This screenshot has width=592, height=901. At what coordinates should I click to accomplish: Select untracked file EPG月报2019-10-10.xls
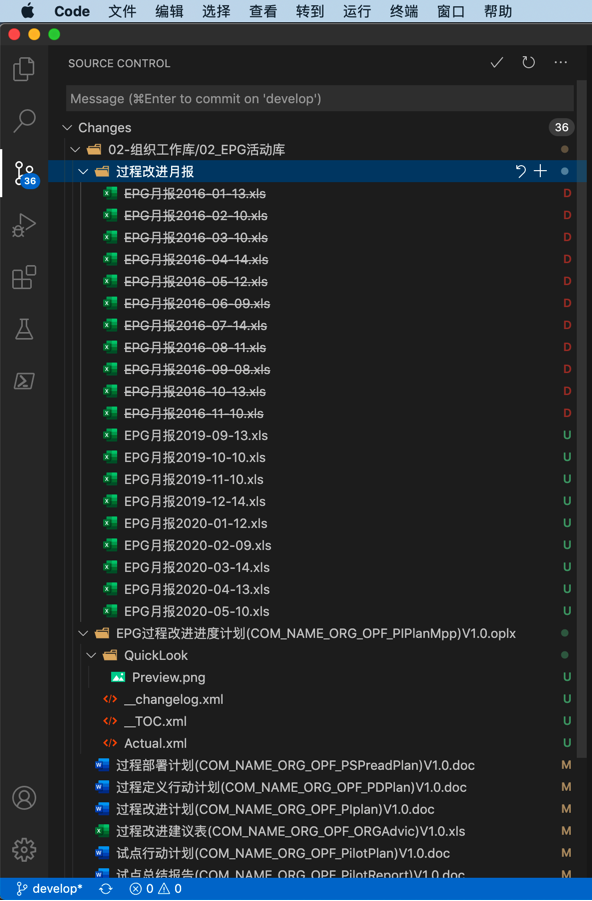coord(317,457)
